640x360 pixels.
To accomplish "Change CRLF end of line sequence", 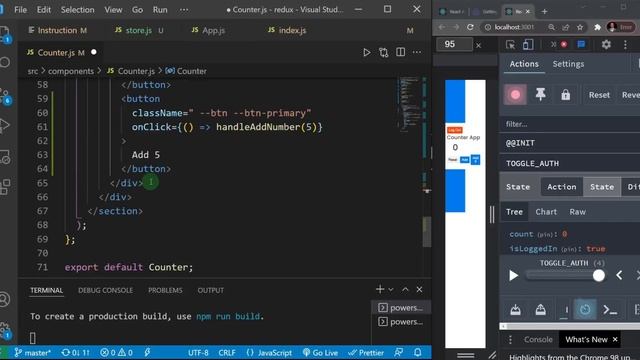I will click(x=227, y=353).
